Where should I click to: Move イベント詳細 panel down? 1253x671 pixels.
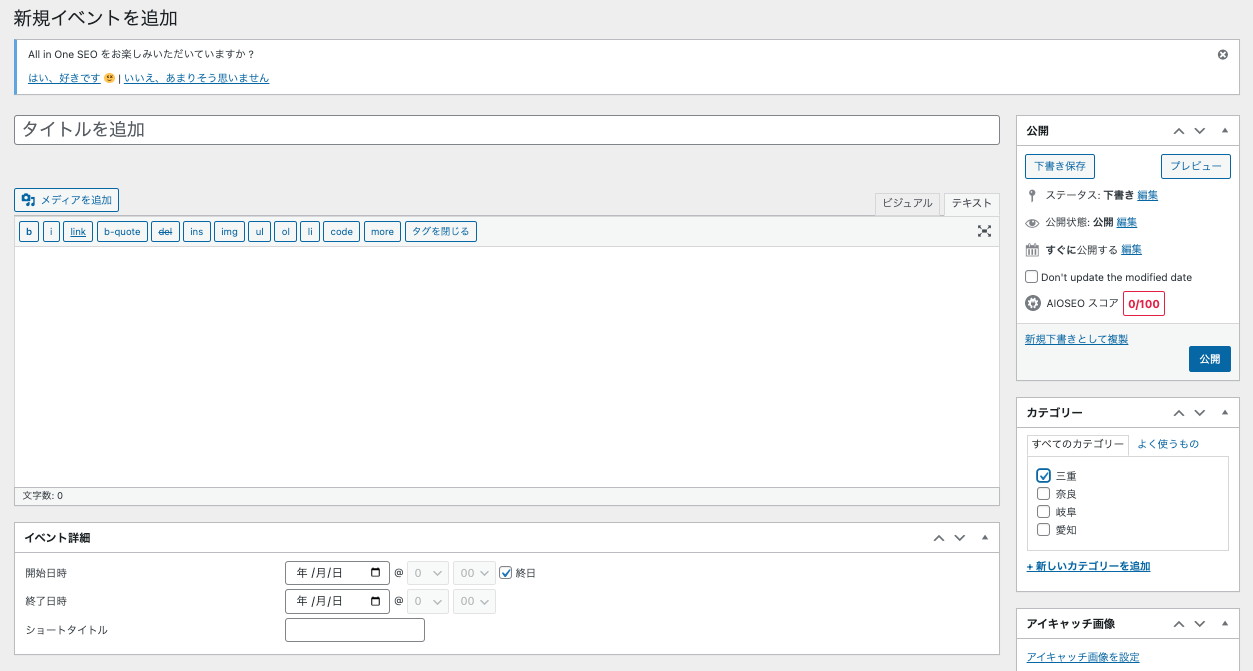coord(960,538)
